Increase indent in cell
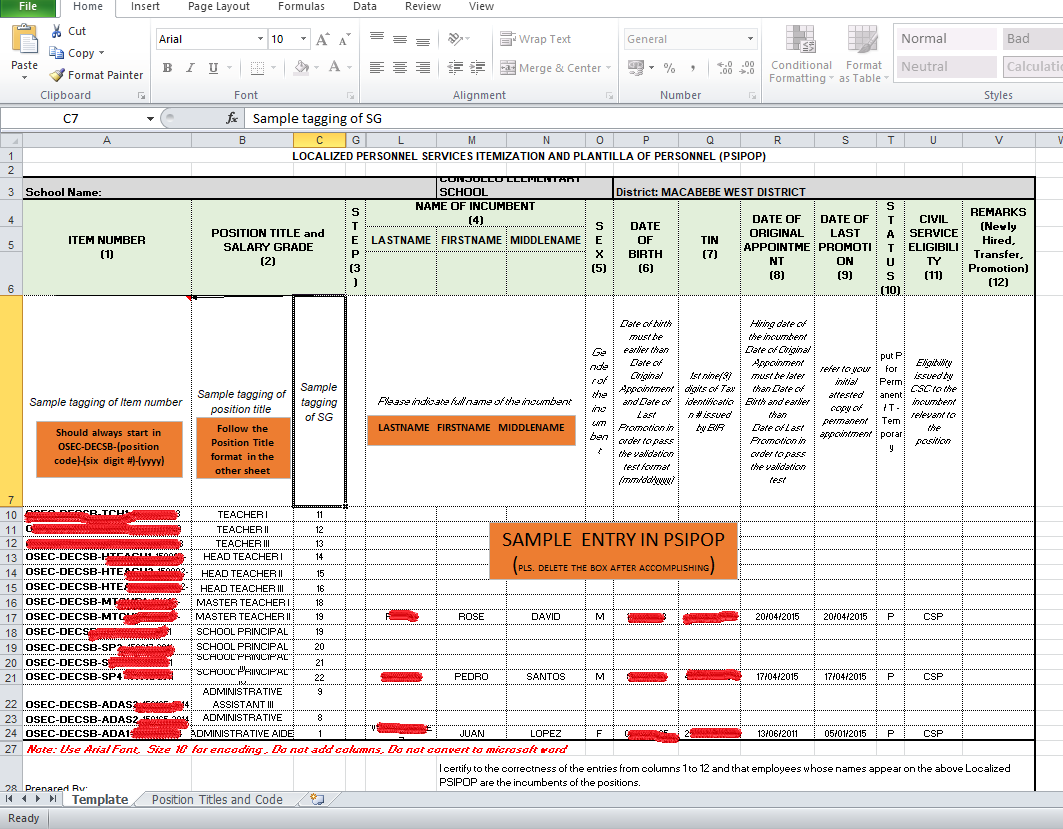The height and width of the screenshot is (829, 1063). click(x=478, y=67)
